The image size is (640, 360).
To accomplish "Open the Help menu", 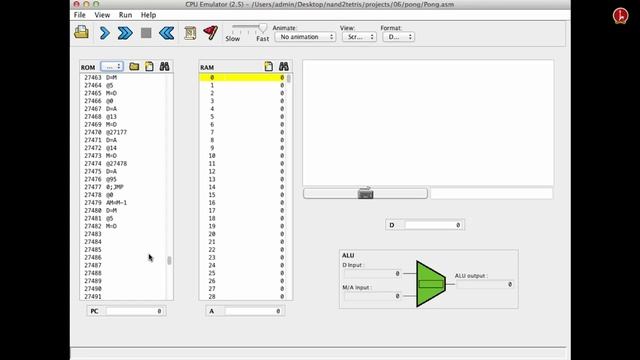I will [x=148, y=15].
